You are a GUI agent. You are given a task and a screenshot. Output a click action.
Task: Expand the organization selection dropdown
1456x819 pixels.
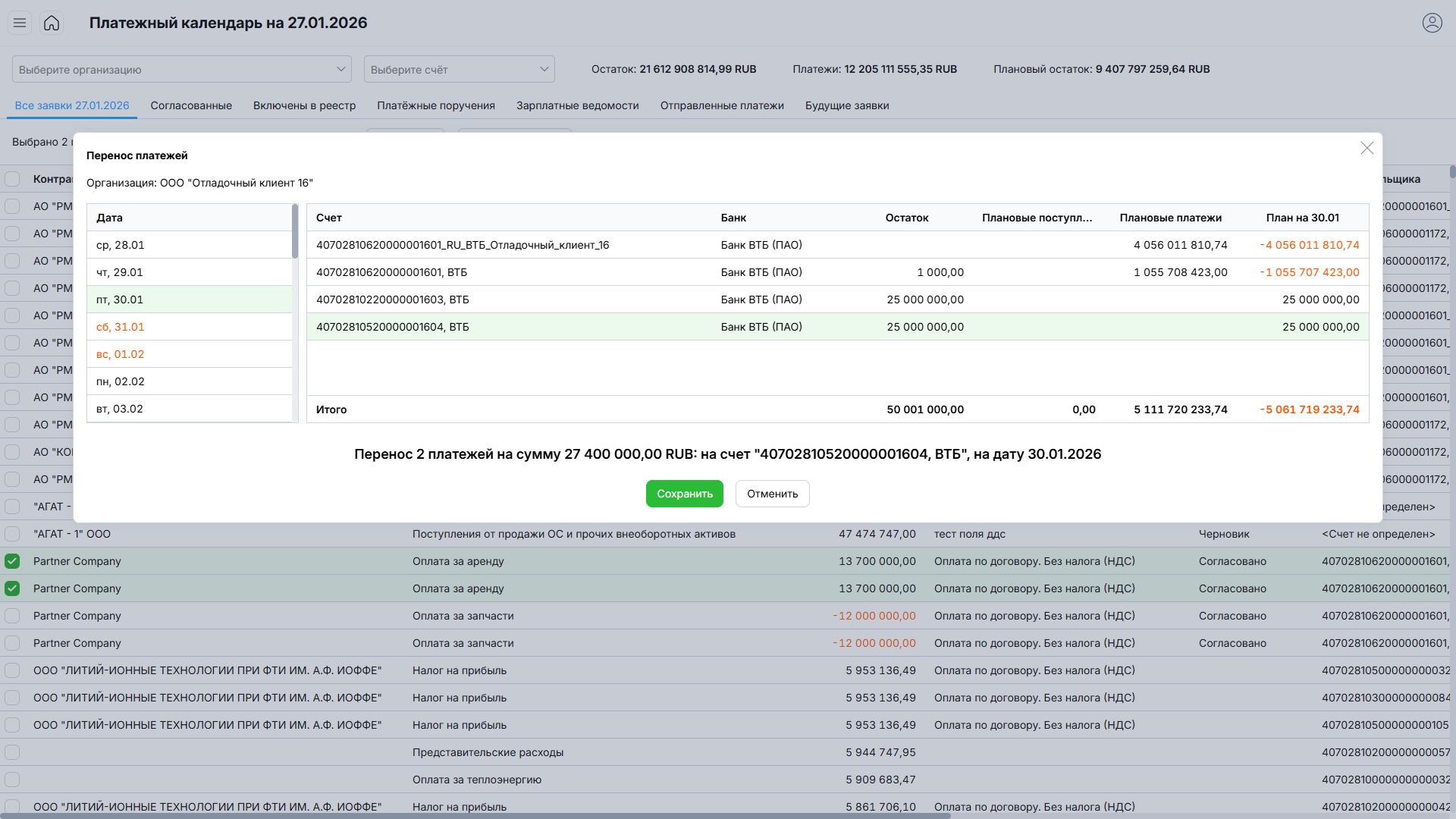[x=182, y=69]
